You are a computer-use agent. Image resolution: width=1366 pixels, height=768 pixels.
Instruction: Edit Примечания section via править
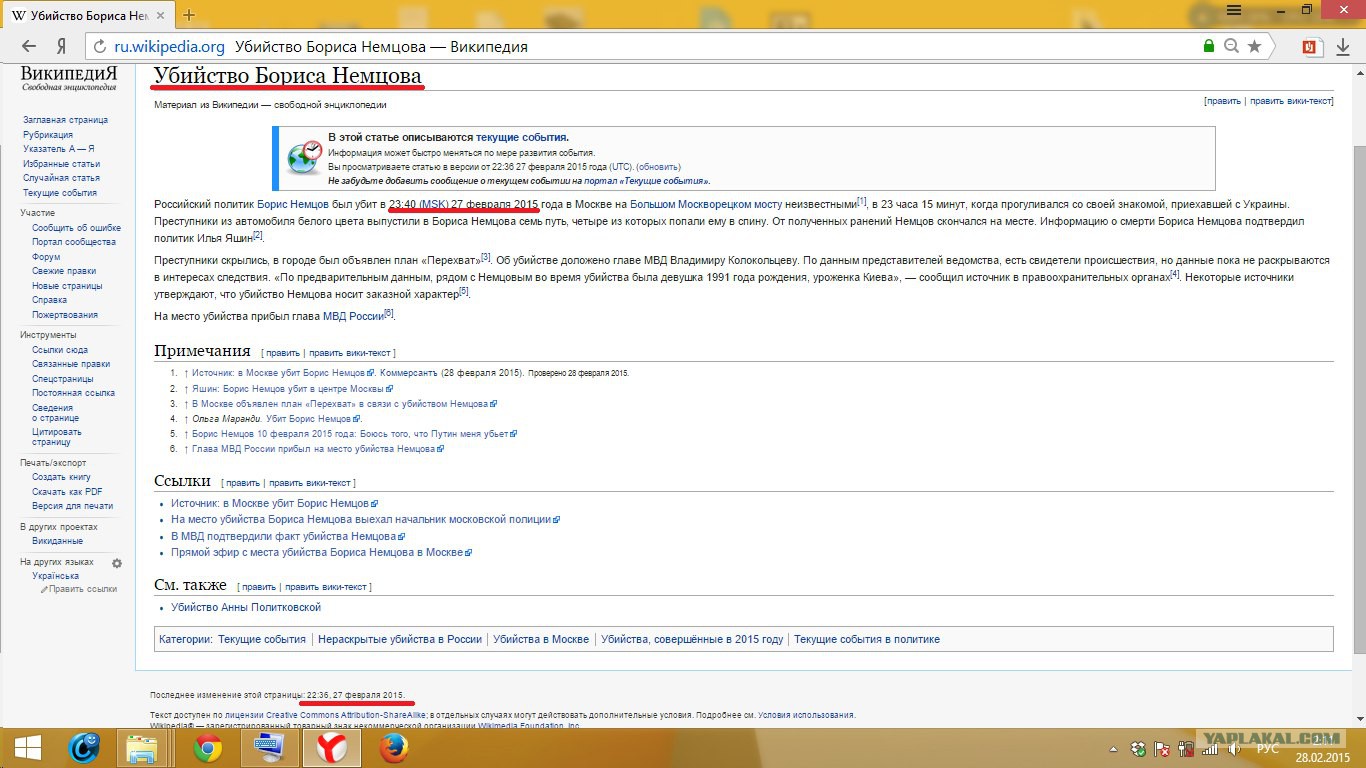click(x=283, y=353)
